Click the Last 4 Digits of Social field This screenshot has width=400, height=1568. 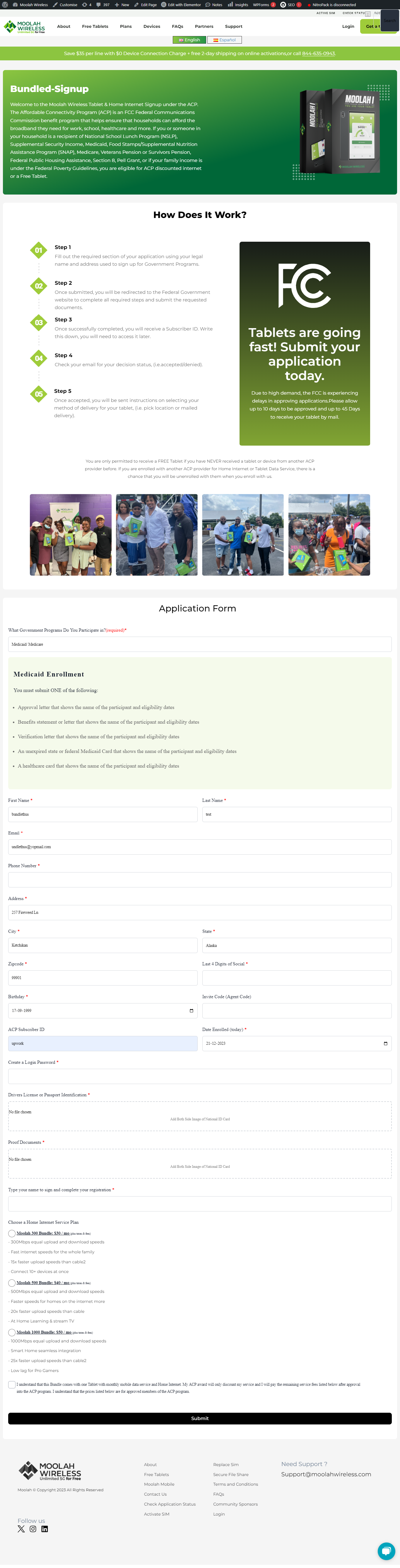click(x=297, y=978)
